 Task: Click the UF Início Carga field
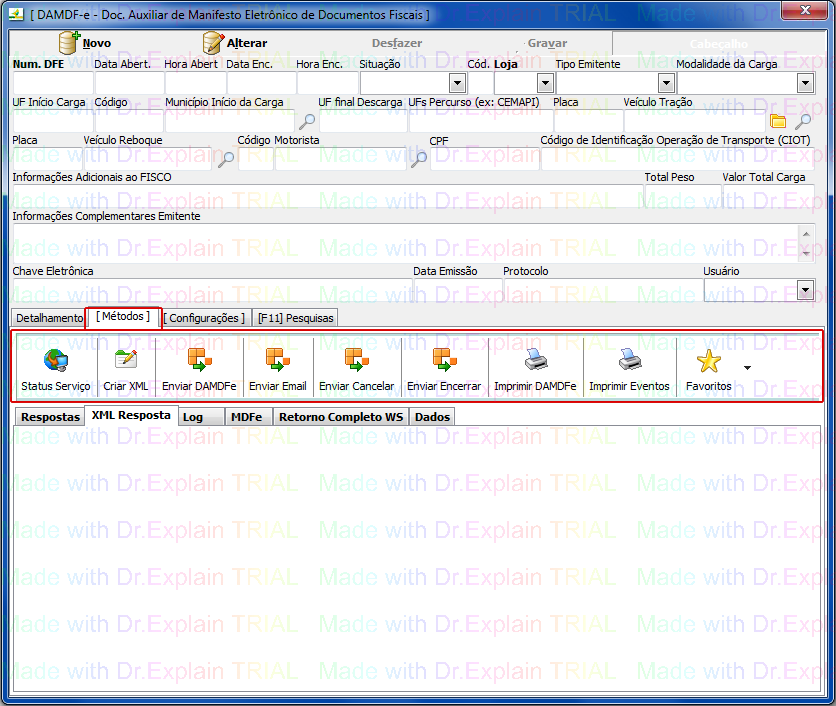(x=53, y=122)
